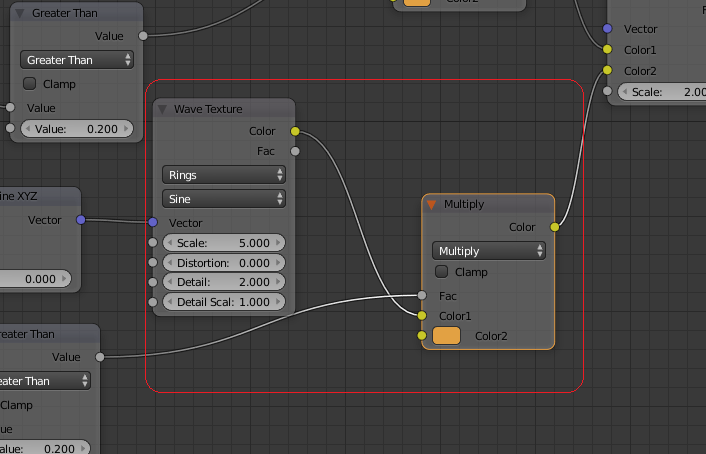Click the Multiply Color2 input socket

pyautogui.click(x=422, y=336)
